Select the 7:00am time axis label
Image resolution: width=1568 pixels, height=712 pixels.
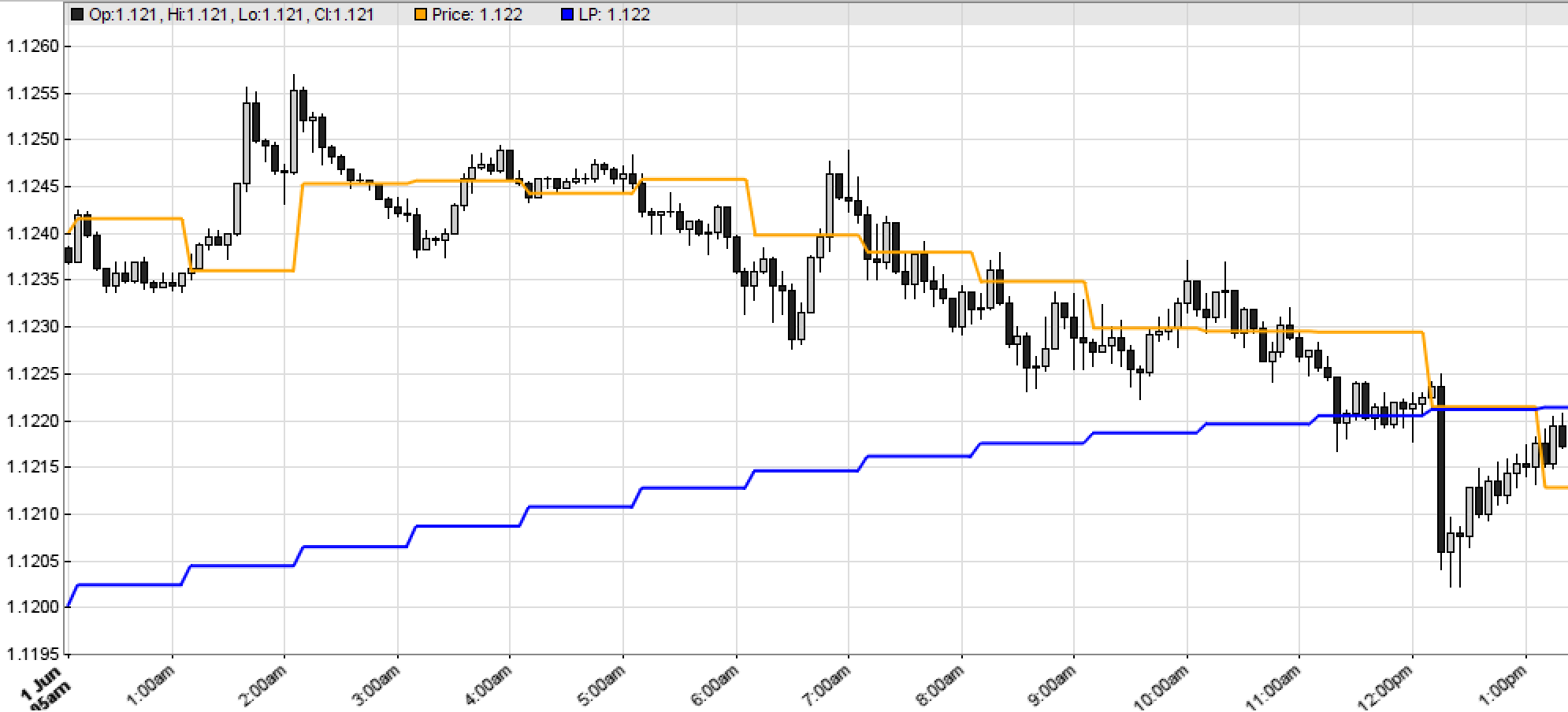point(829,685)
